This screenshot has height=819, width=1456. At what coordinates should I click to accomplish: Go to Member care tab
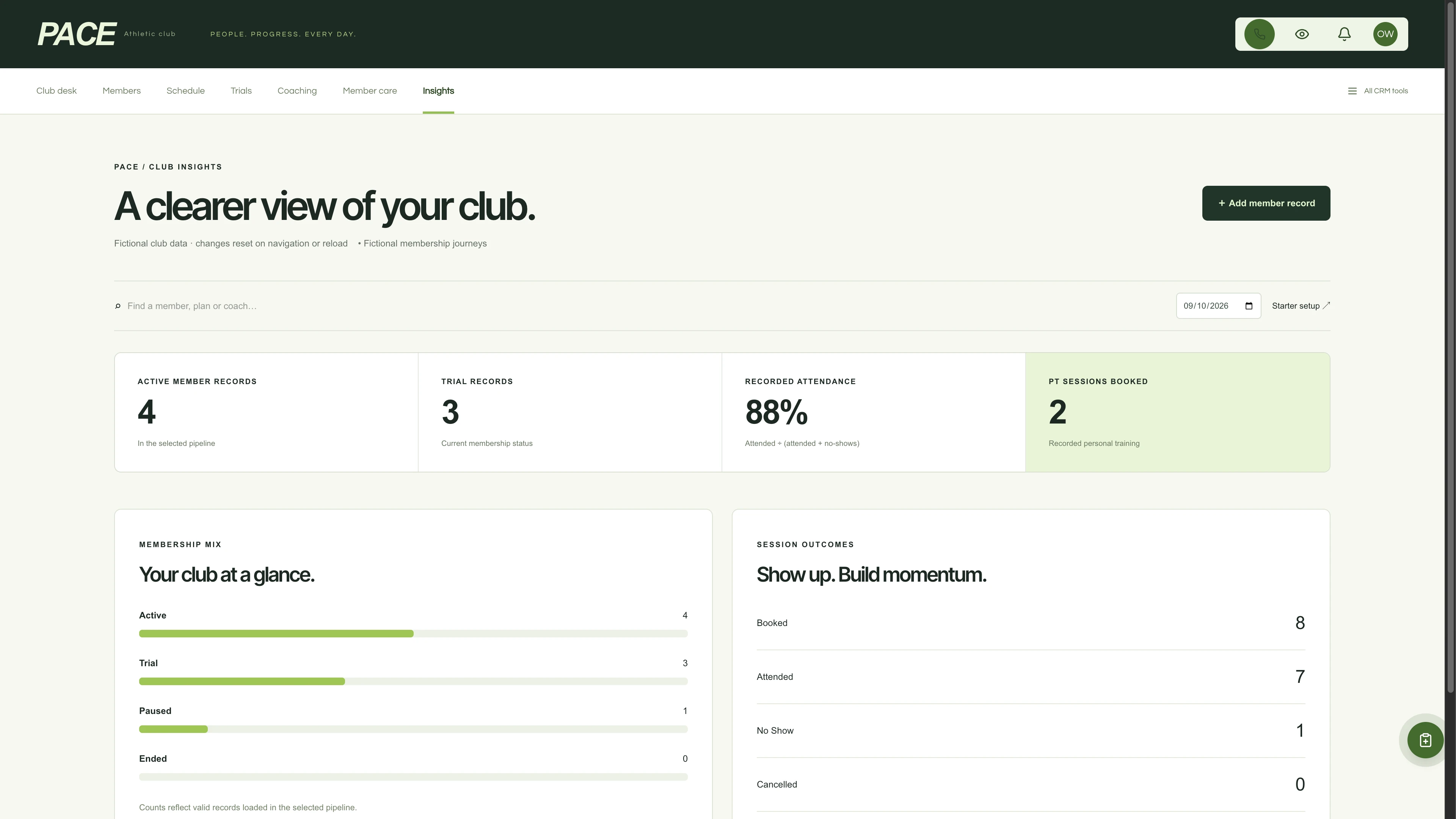(x=370, y=91)
